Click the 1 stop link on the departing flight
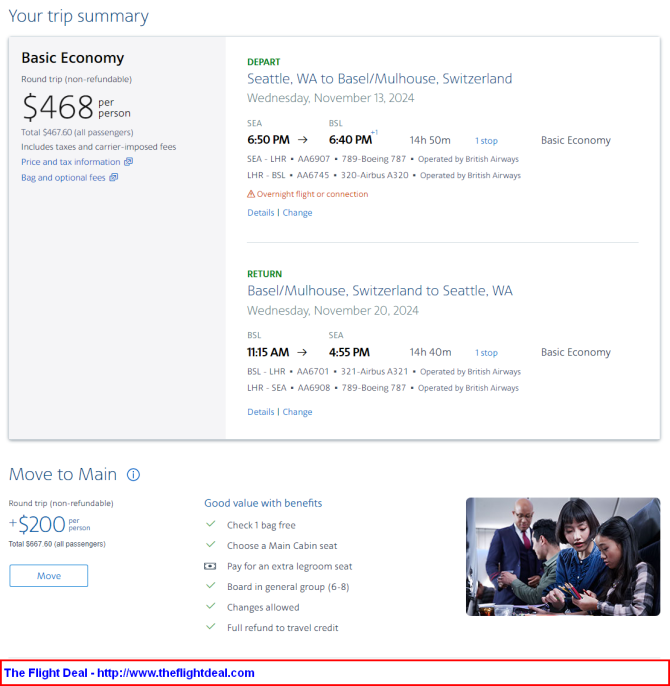Viewport: 670px width, 686px height. point(486,141)
